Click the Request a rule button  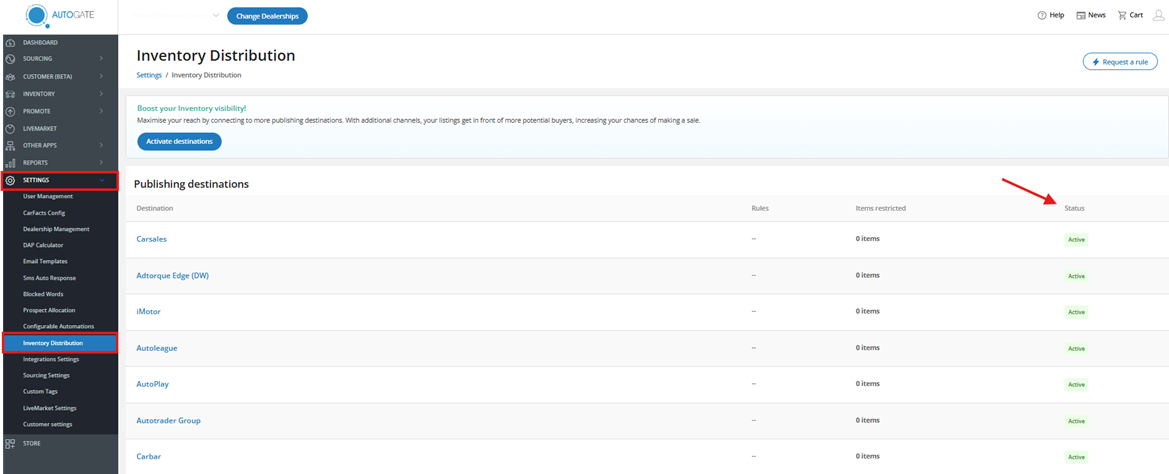tap(1120, 62)
